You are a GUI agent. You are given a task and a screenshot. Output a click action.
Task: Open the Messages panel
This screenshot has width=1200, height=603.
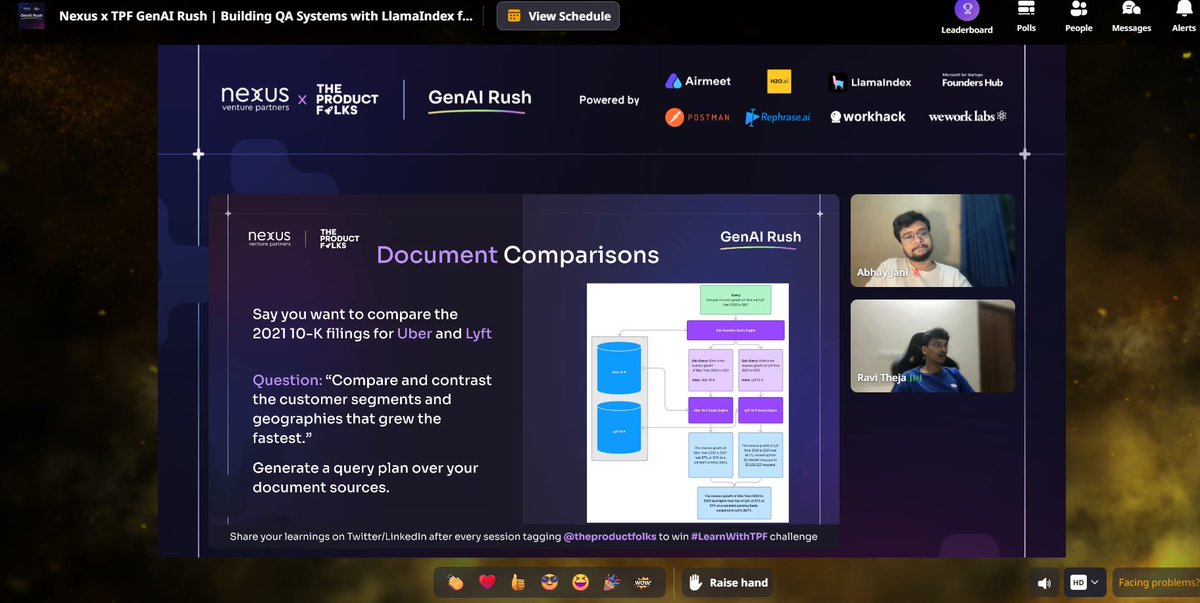click(x=1131, y=17)
